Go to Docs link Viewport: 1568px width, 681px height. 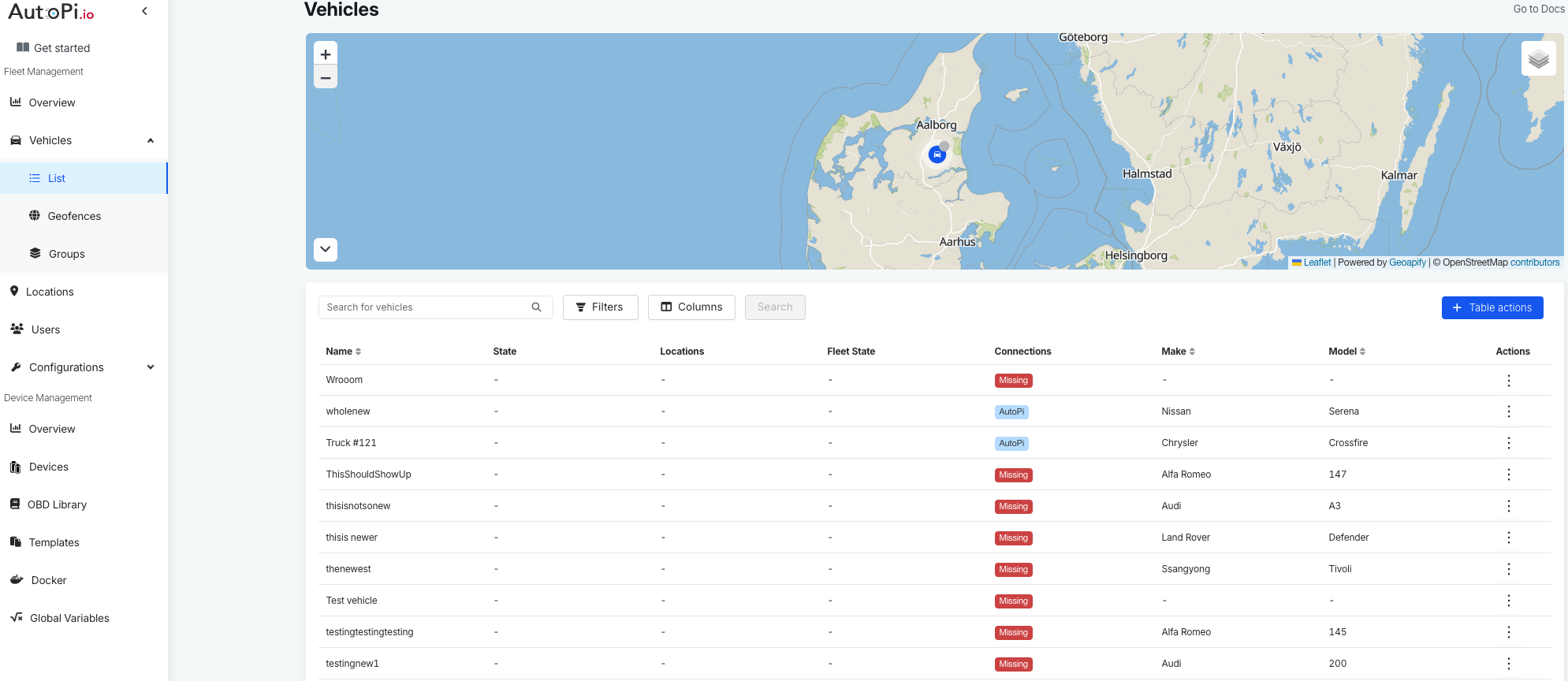click(x=1539, y=9)
